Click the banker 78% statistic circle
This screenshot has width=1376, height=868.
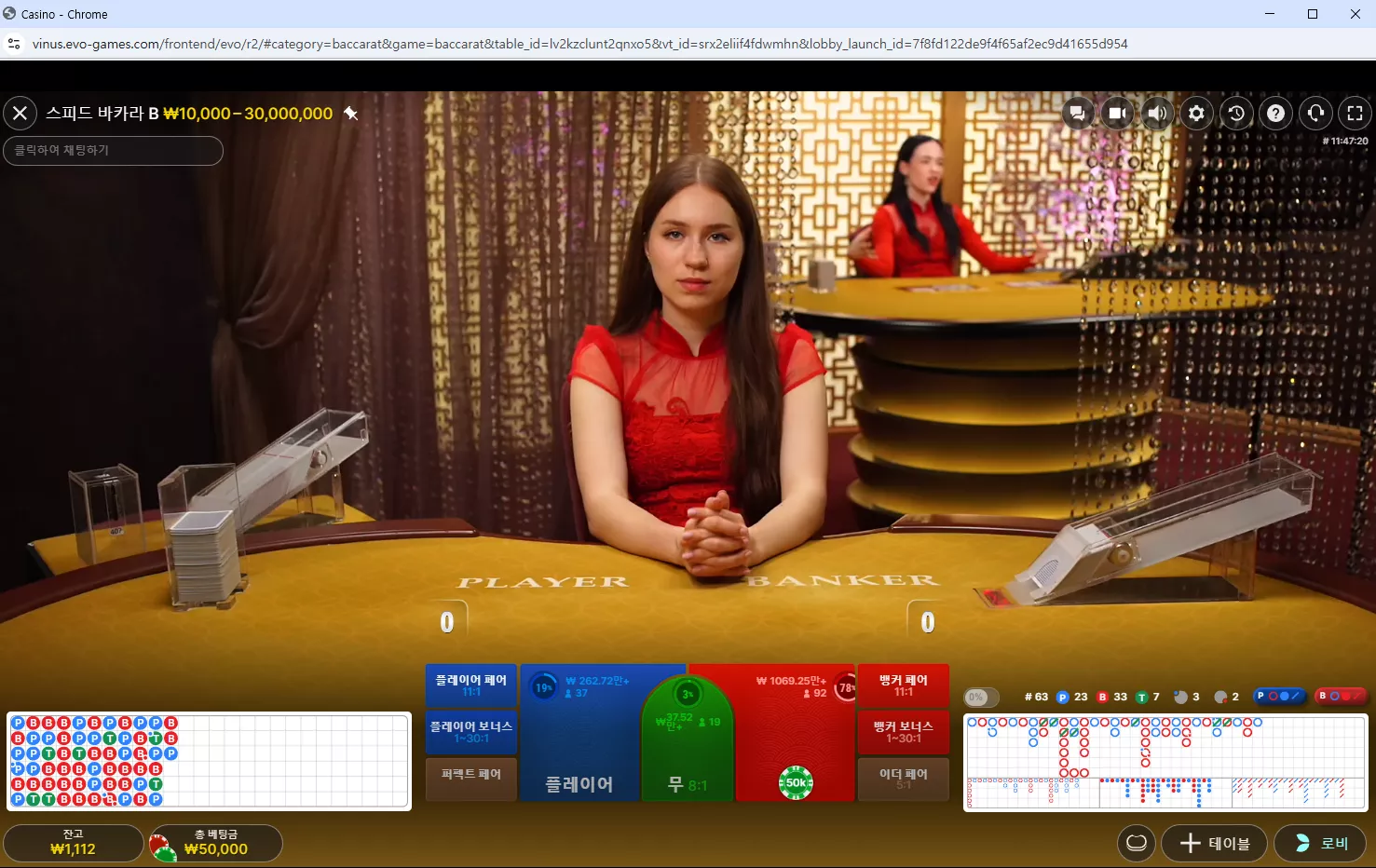tap(845, 688)
